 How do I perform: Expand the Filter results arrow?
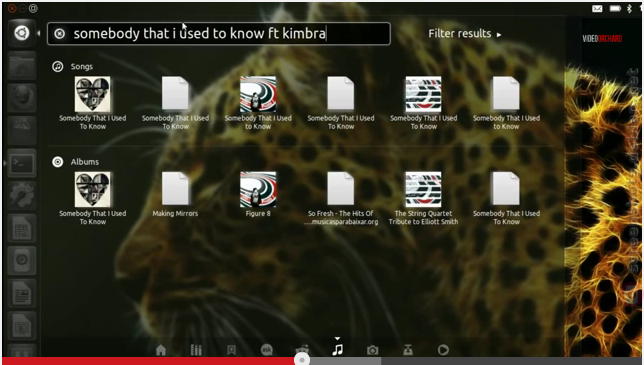point(499,34)
